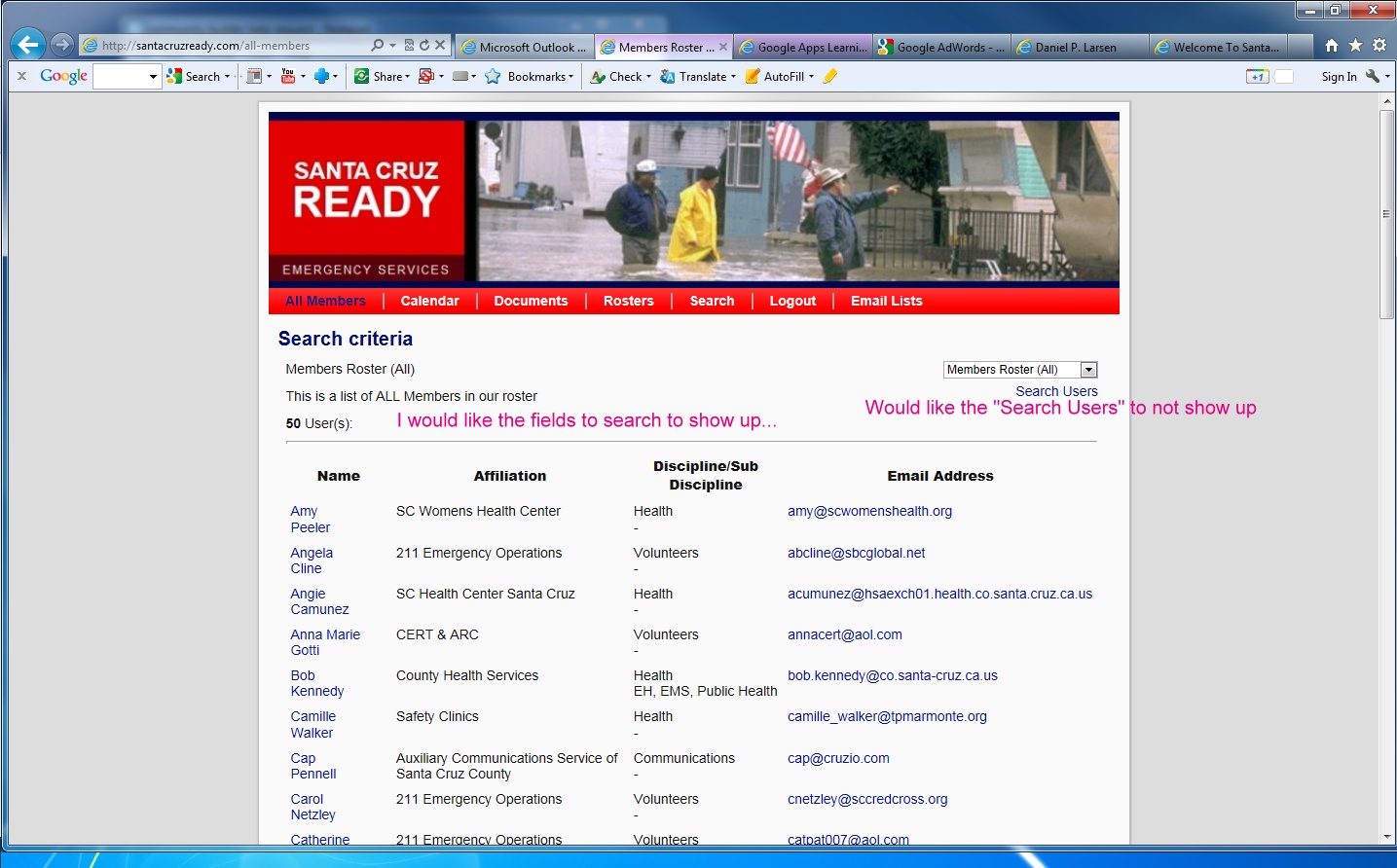Click the Search Users link
The height and width of the screenshot is (868, 1397).
click(x=1056, y=391)
